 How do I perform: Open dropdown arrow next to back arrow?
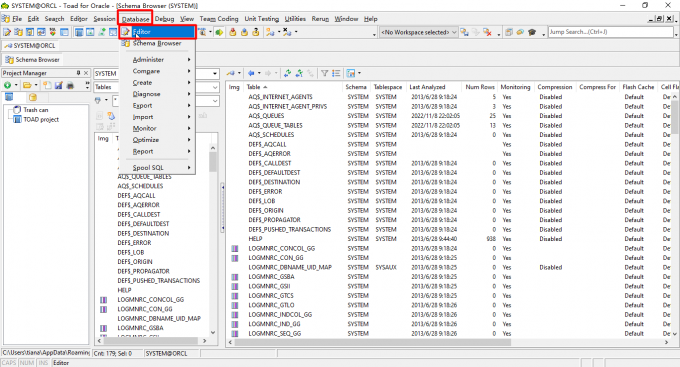[x=259, y=73]
